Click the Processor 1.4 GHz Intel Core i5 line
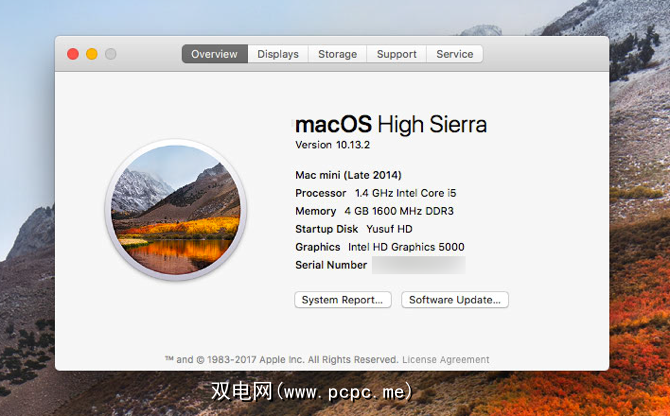670x416 pixels. (x=376, y=193)
